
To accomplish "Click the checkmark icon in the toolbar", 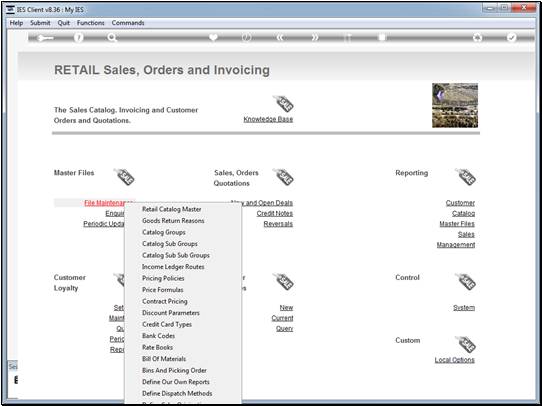I will click(511, 38).
